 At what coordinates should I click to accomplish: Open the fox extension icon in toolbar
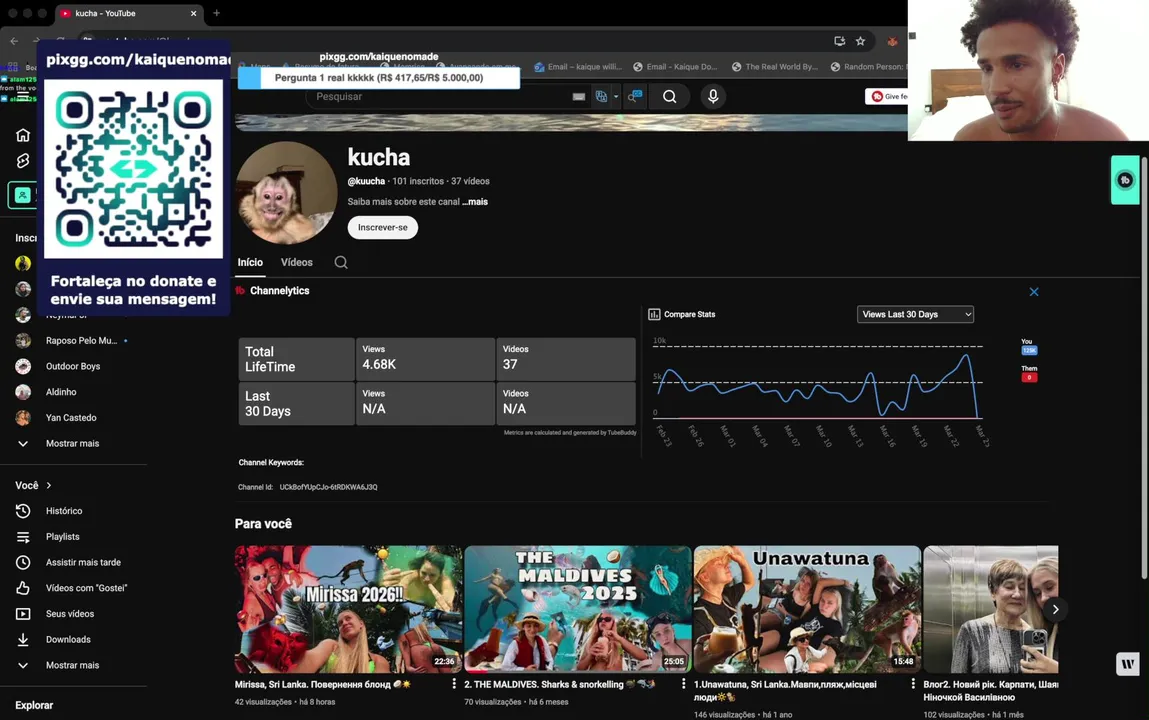(x=892, y=41)
